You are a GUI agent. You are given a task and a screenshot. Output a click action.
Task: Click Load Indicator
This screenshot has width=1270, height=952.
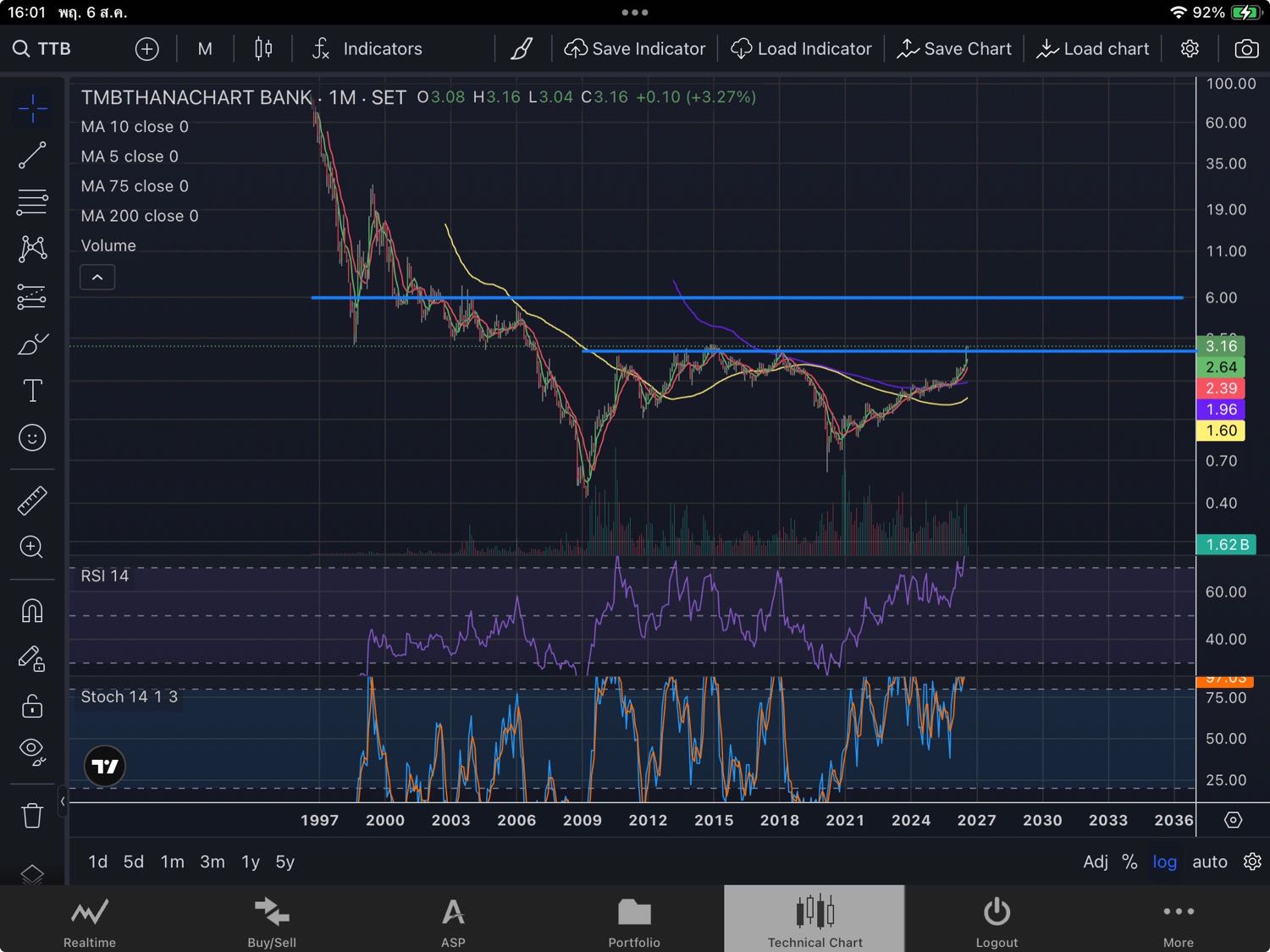[x=801, y=49]
